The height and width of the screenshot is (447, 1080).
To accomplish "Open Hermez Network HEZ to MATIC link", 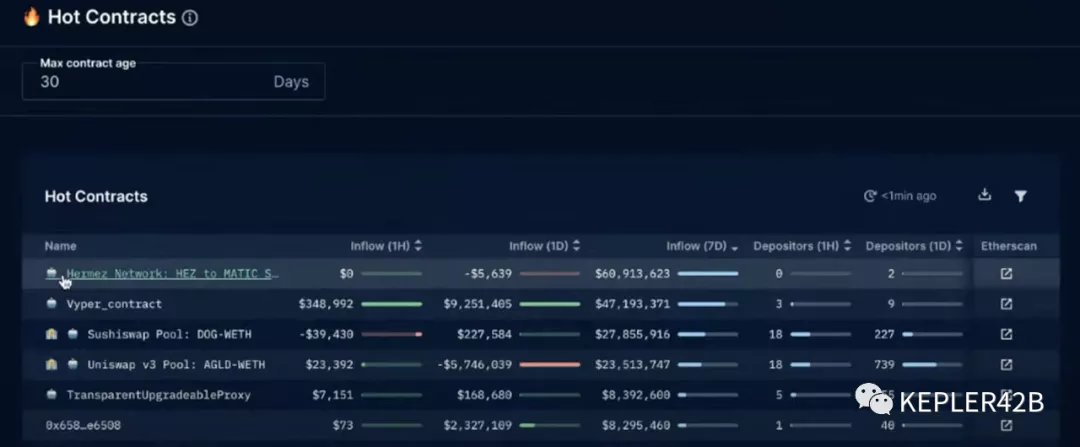I will click(x=172, y=274).
